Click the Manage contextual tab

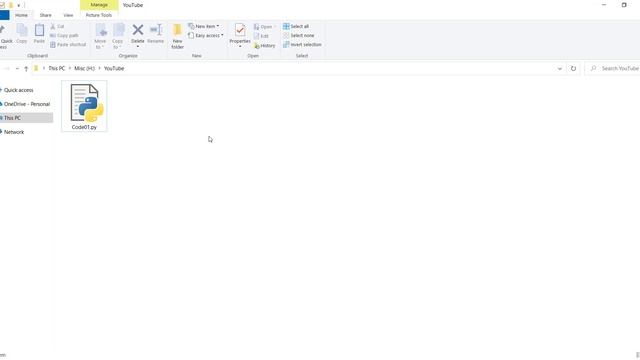[x=99, y=5]
